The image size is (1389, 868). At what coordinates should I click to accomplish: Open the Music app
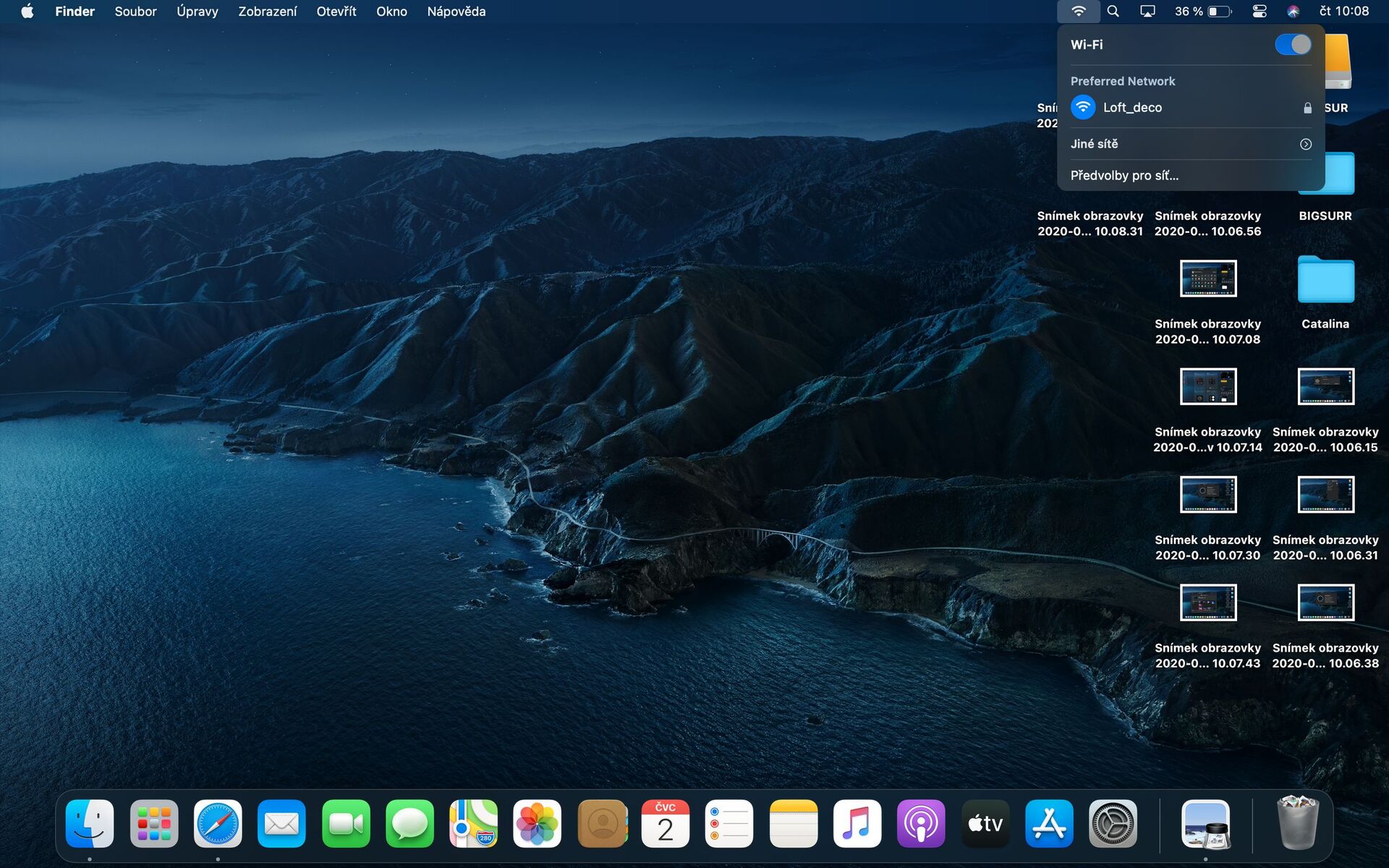[857, 823]
